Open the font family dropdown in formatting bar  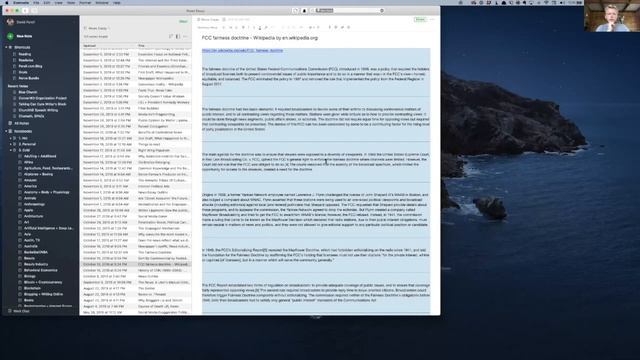[x=208, y=27]
